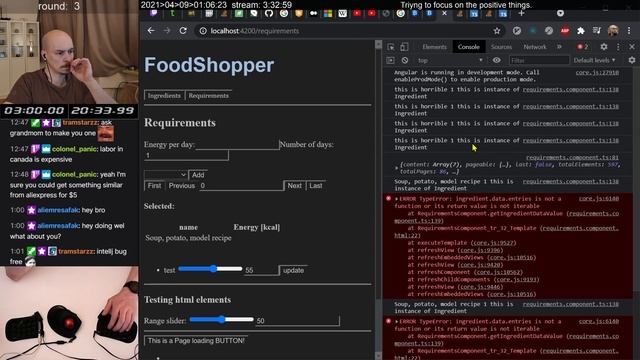The height and width of the screenshot is (360, 640).
Task: Go to the First page
Action: pyautogui.click(x=154, y=186)
